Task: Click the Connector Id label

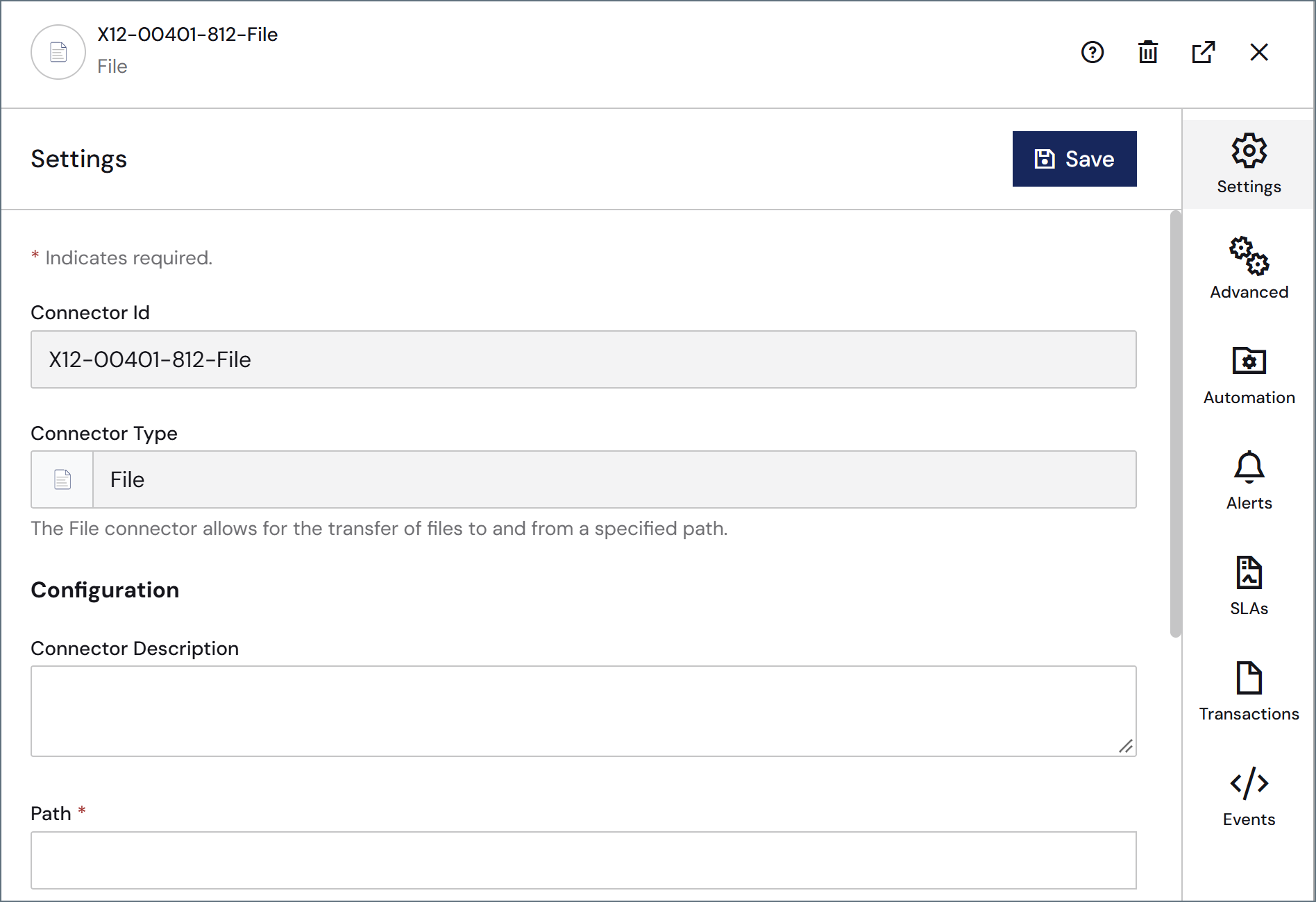Action: point(90,312)
